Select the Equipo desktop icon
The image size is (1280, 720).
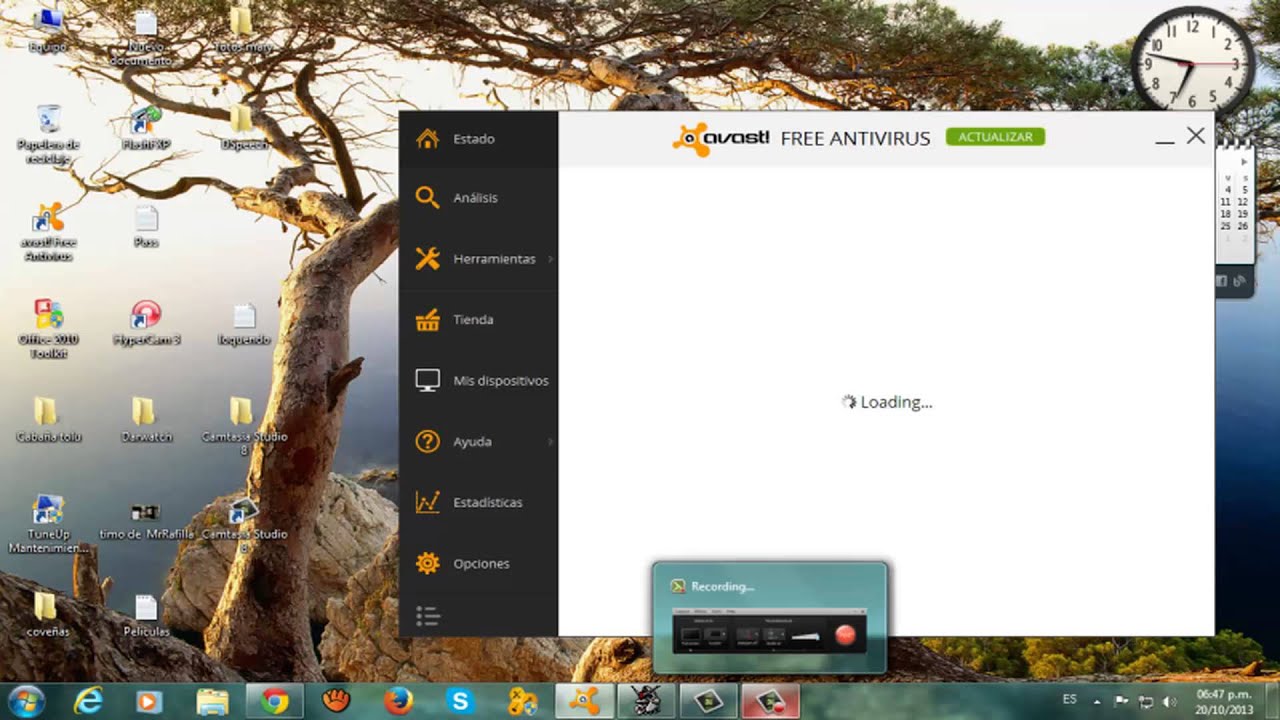pyautogui.click(x=47, y=31)
